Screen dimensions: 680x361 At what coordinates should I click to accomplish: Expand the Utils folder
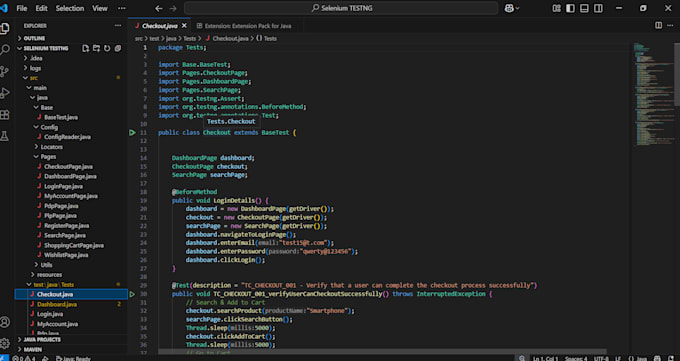pyautogui.click(x=72, y=265)
